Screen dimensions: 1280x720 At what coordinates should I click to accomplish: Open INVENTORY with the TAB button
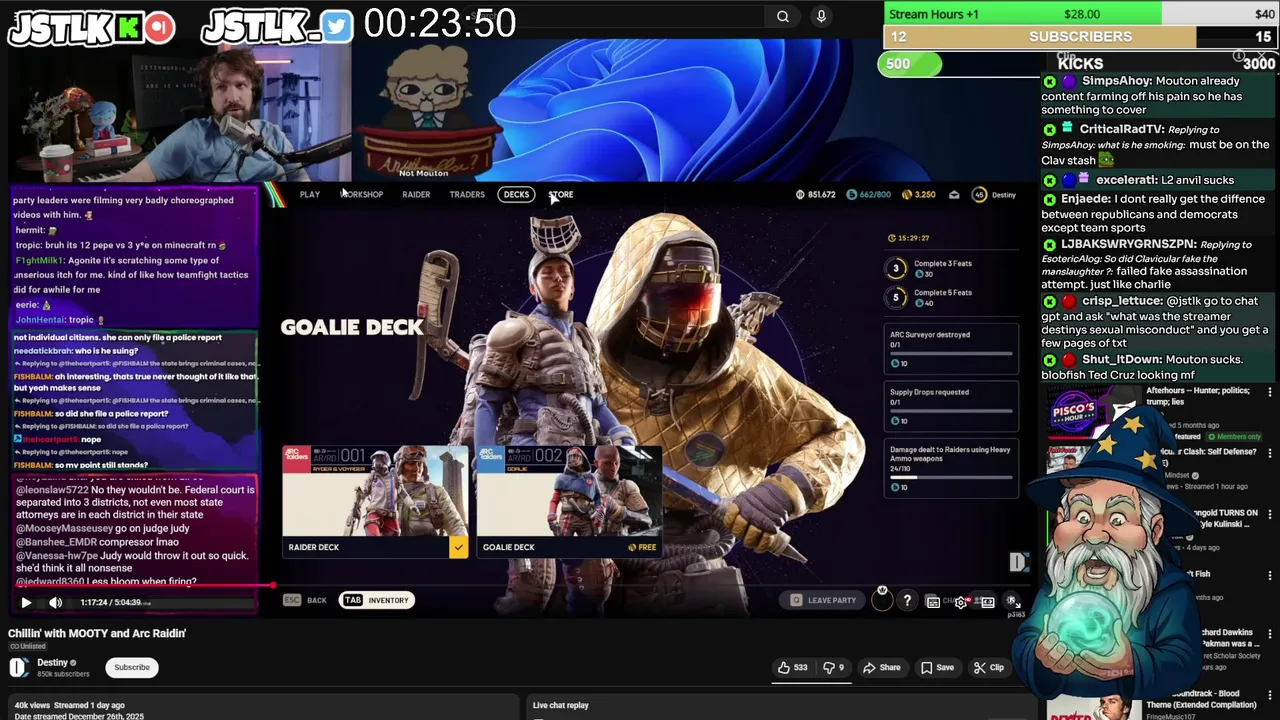coord(377,600)
